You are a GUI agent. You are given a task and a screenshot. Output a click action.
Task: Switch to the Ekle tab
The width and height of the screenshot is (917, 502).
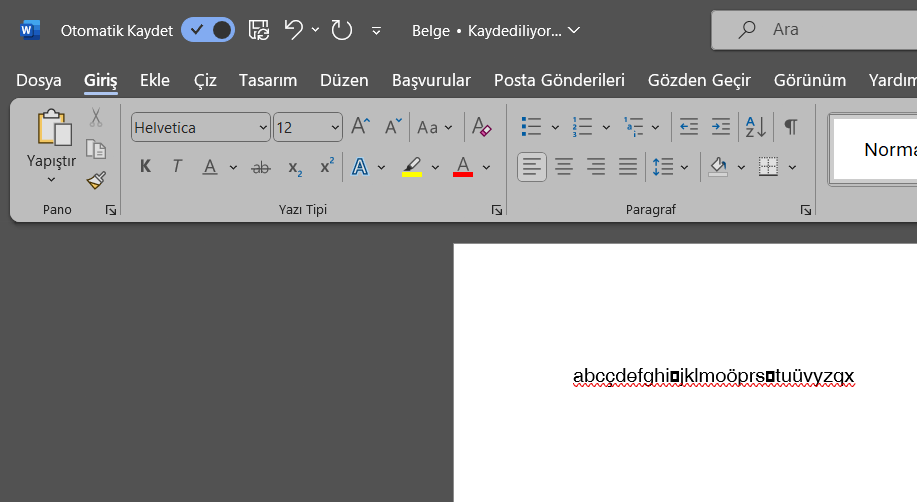(x=154, y=80)
